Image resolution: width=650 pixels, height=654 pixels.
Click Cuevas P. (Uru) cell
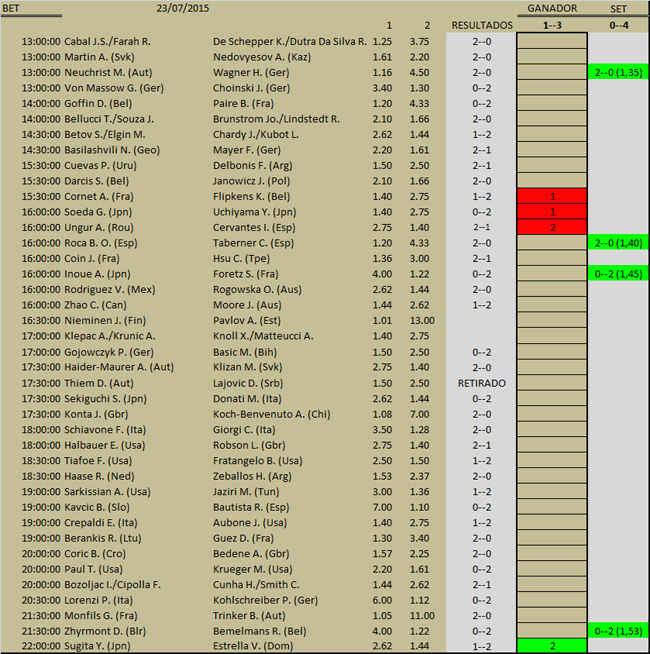pyautogui.click(x=101, y=166)
